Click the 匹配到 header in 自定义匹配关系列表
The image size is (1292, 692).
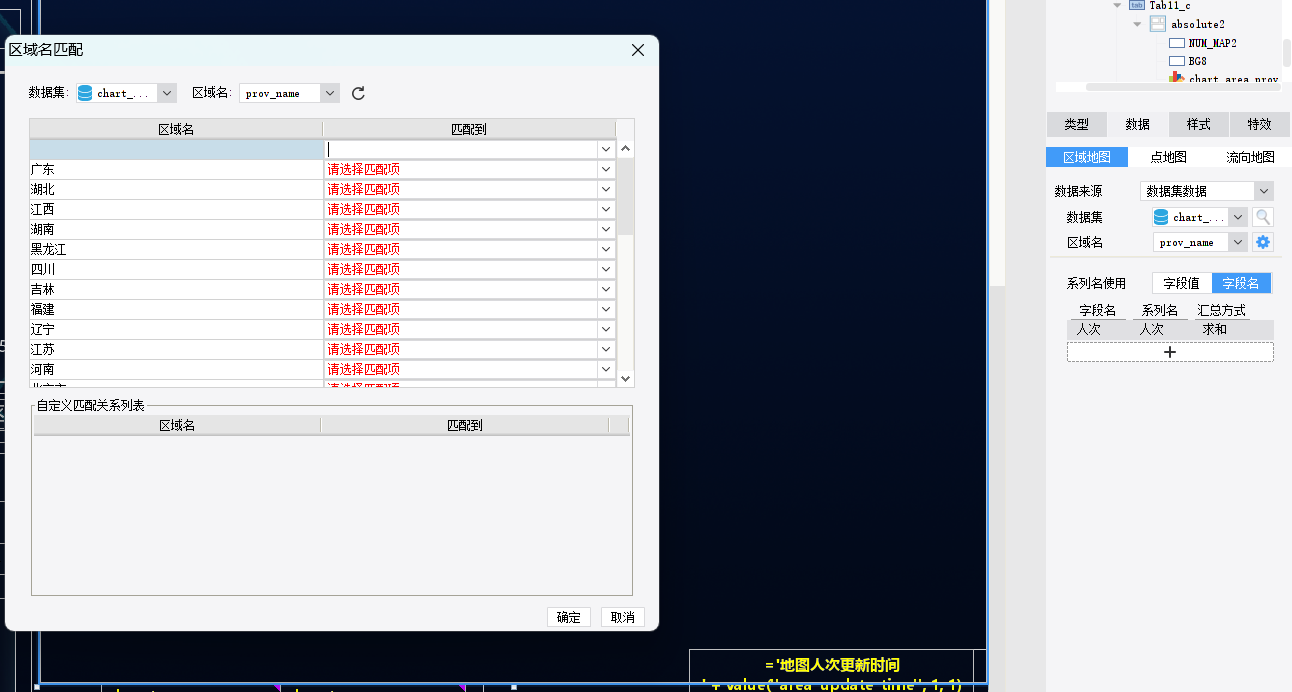[x=465, y=425]
